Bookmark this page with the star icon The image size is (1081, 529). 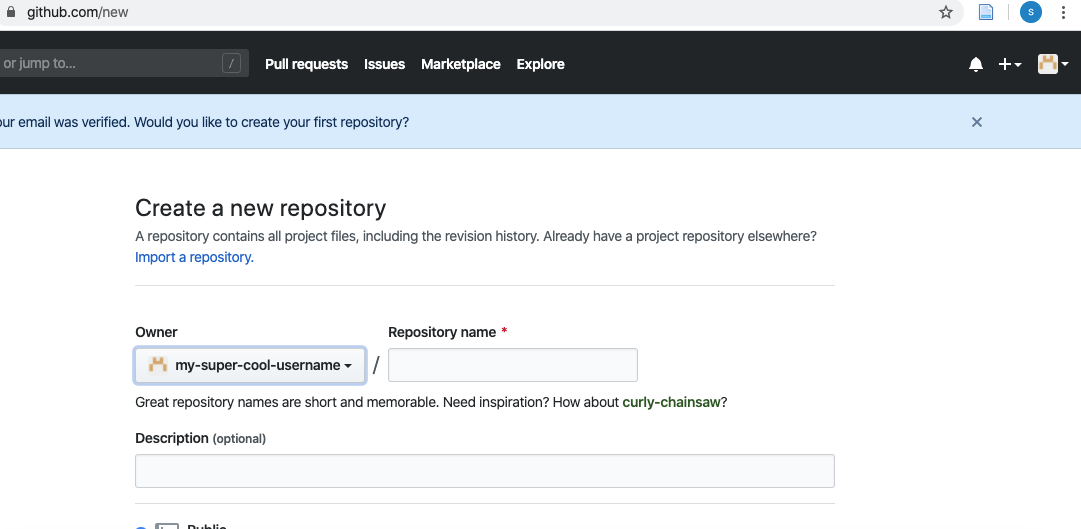pyautogui.click(x=946, y=12)
